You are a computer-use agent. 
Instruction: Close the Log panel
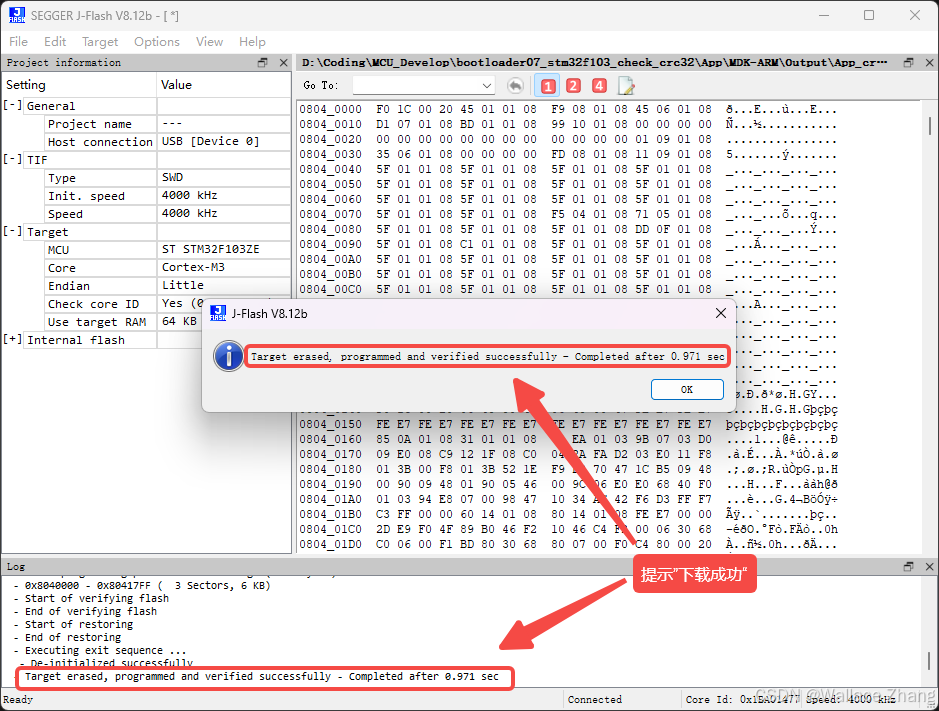[x=929, y=566]
